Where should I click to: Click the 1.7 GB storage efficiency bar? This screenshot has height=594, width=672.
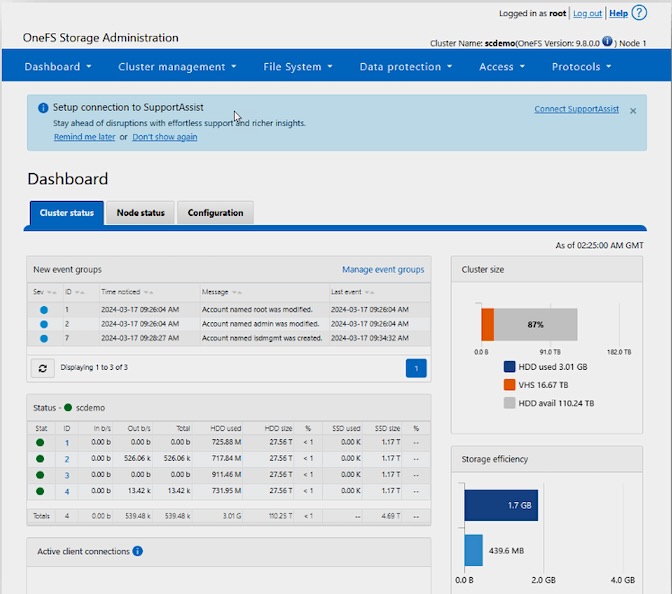501,505
